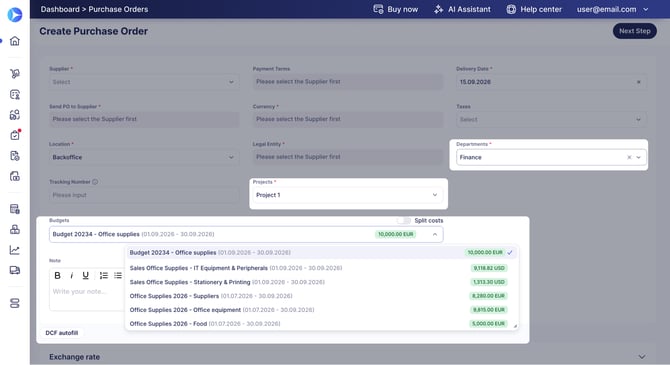Screen dimensions: 670x365
Task: Select Office Supplies 2026 - Office equipment budget
Action: [322, 310]
